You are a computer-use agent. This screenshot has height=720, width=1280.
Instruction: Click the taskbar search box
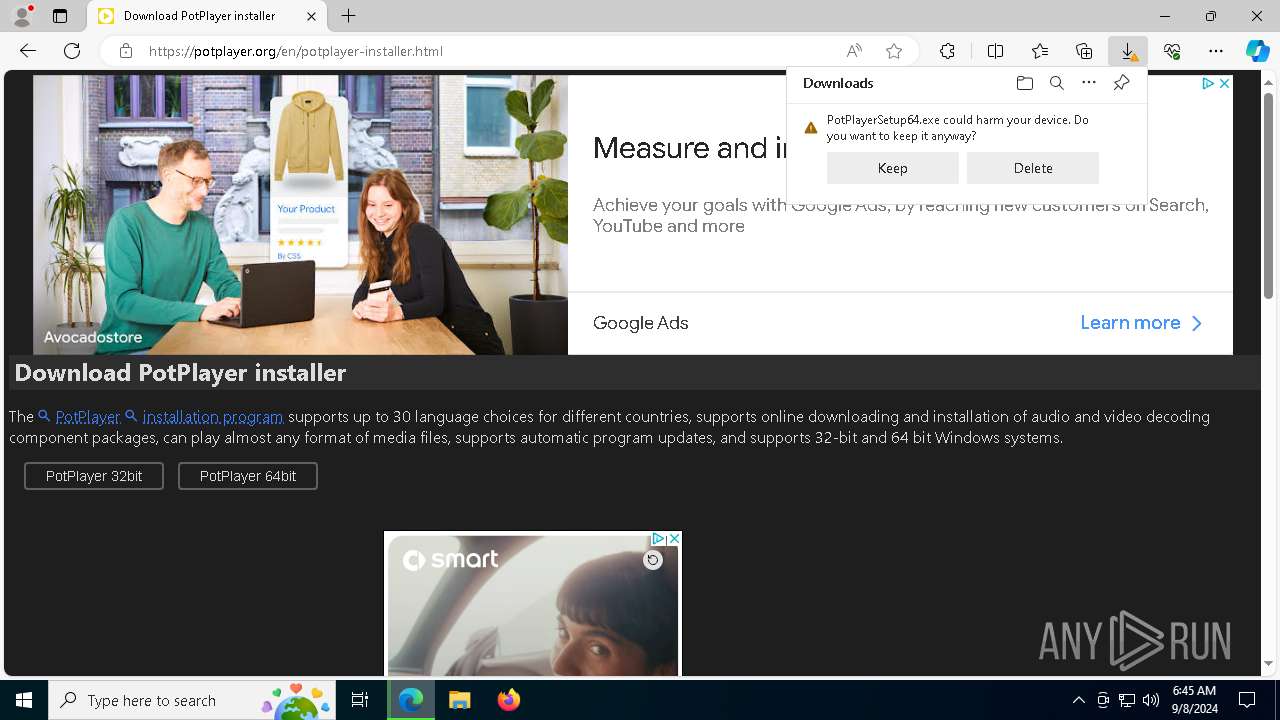point(192,700)
